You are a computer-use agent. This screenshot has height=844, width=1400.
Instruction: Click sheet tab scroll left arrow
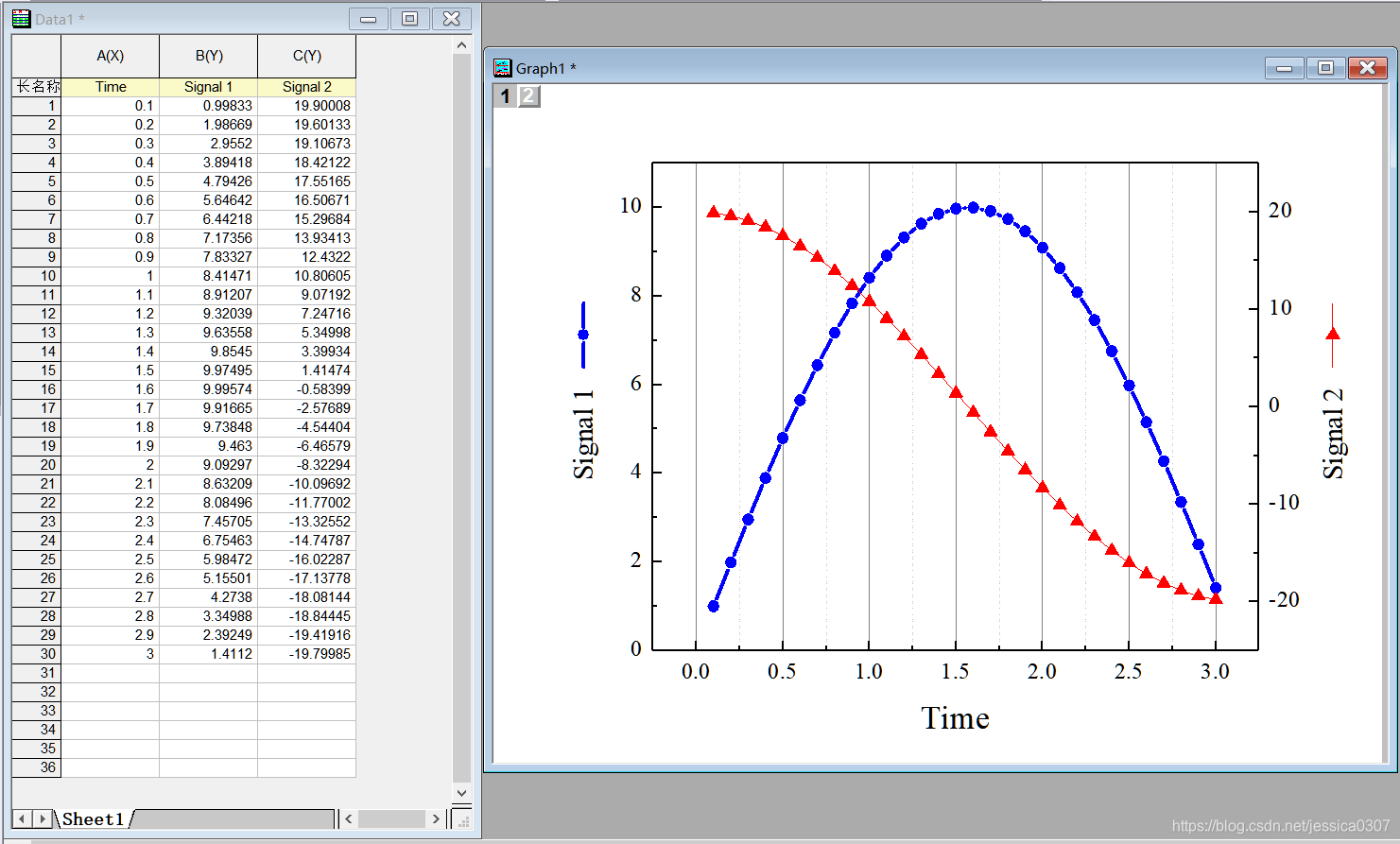22,818
